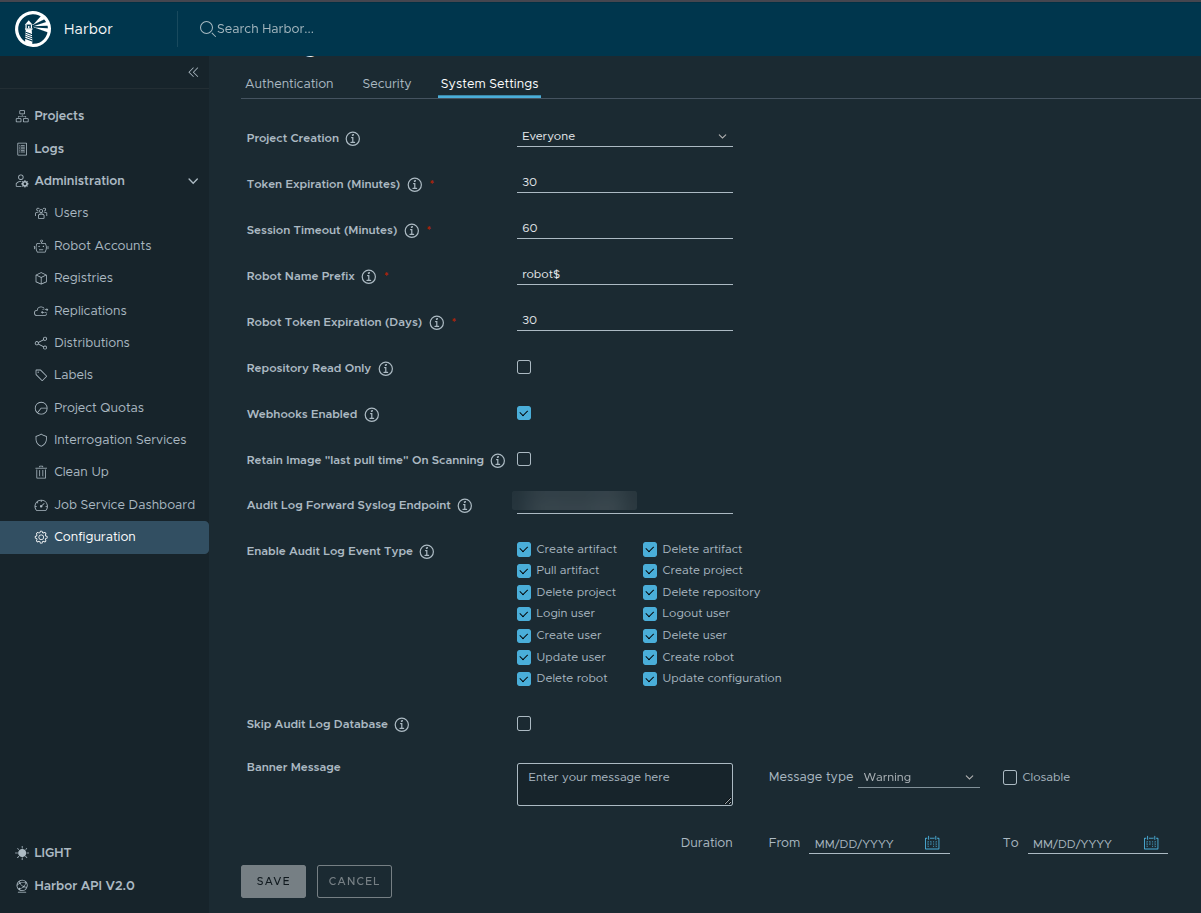Open the Project Creation dropdown
This screenshot has height=913, width=1201.
(x=625, y=136)
